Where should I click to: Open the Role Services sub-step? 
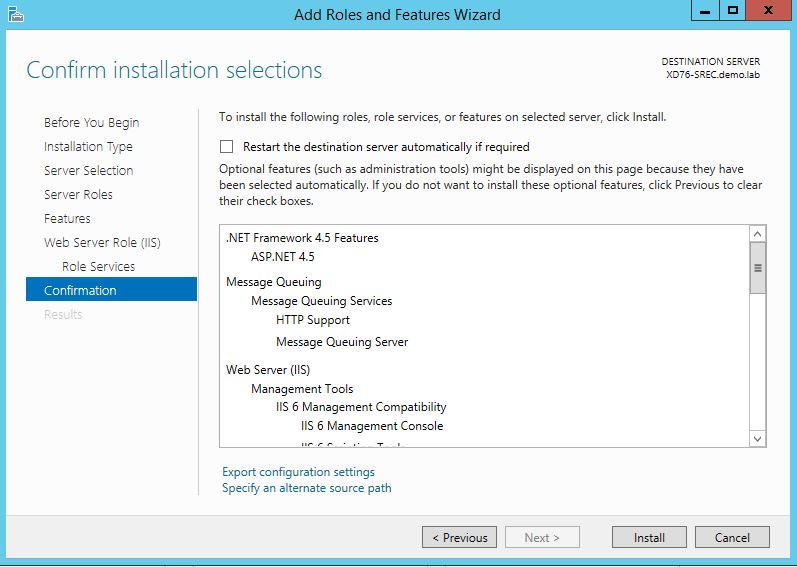coord(98,267)
